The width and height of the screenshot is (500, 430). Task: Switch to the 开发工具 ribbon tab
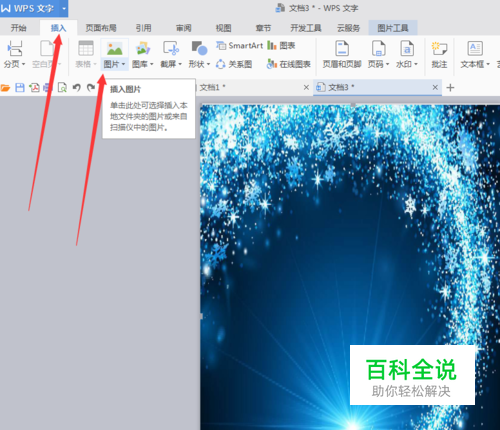[306, 28]
